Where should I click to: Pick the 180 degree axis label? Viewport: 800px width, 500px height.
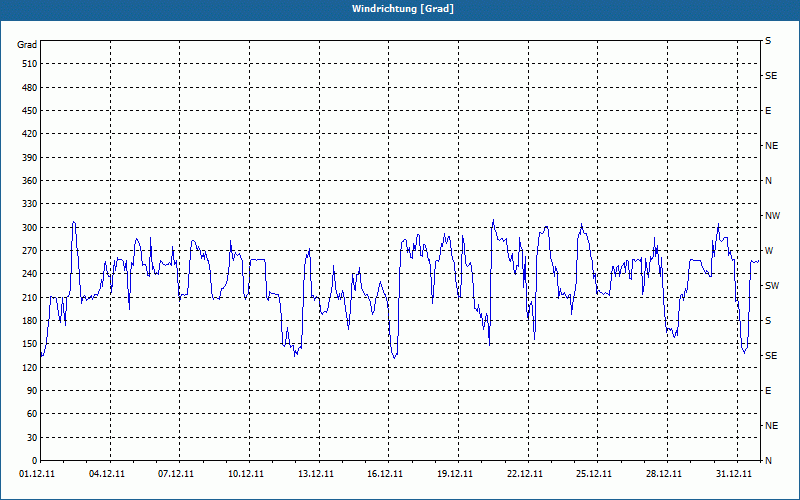point(30,321)
